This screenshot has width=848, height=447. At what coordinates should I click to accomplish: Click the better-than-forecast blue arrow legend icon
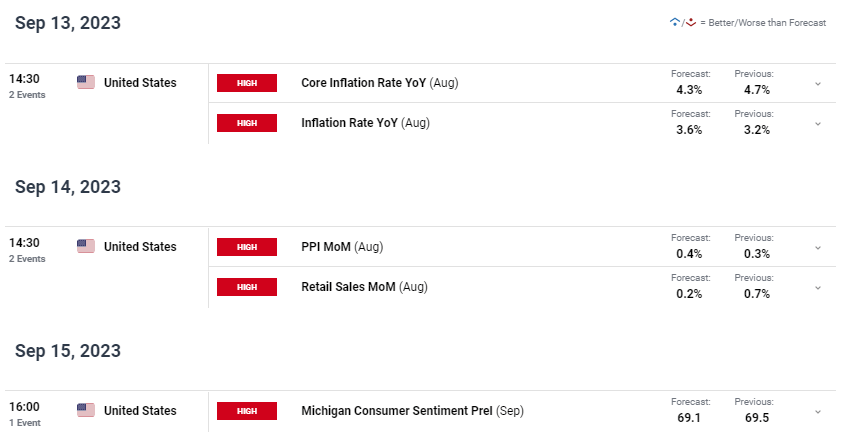(x=674, y=22)
